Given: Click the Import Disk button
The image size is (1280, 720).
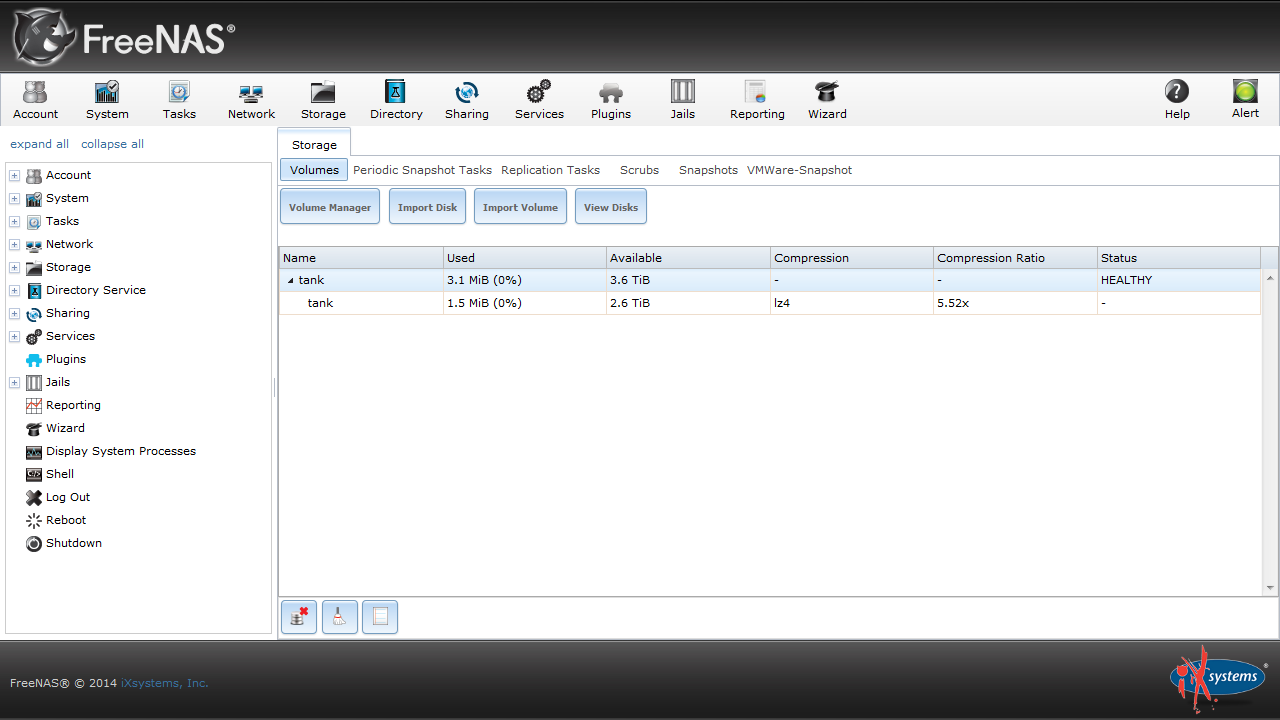Looking at the screenshot, I should [427, 207].
